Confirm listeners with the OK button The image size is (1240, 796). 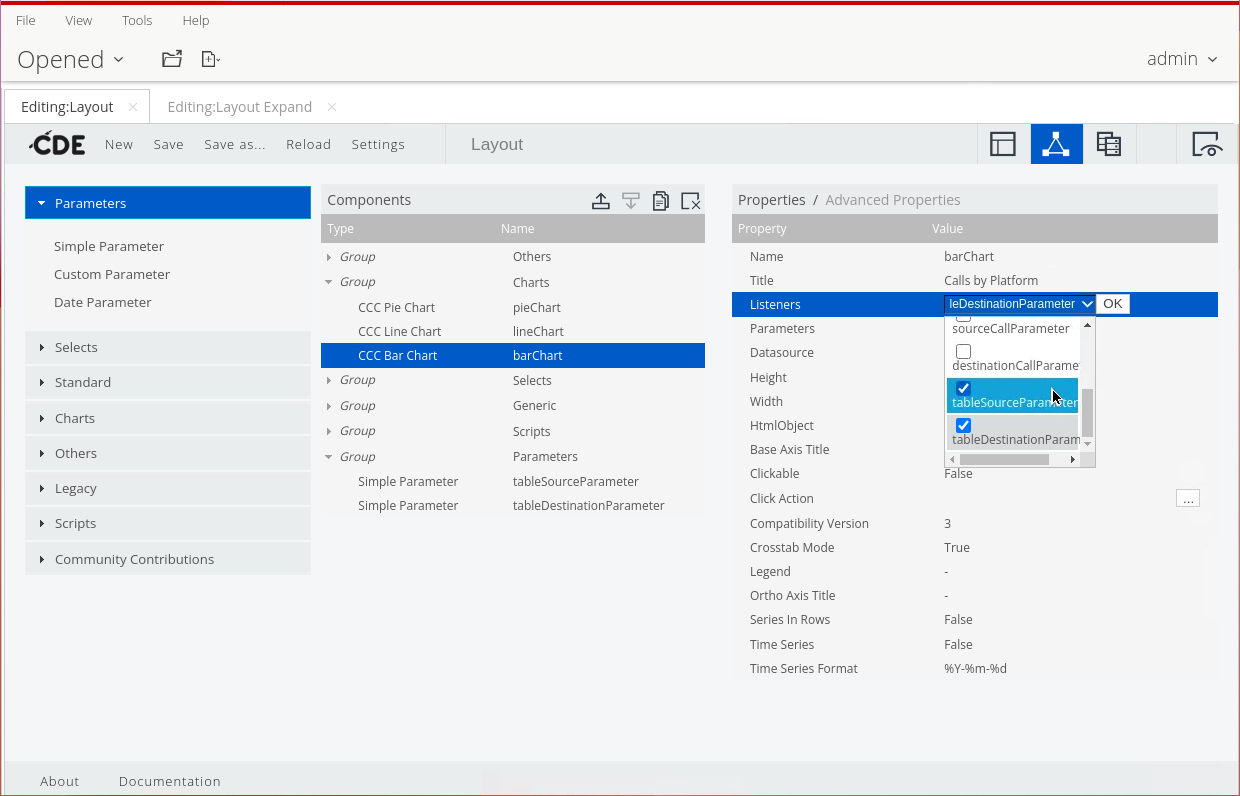1112,304
